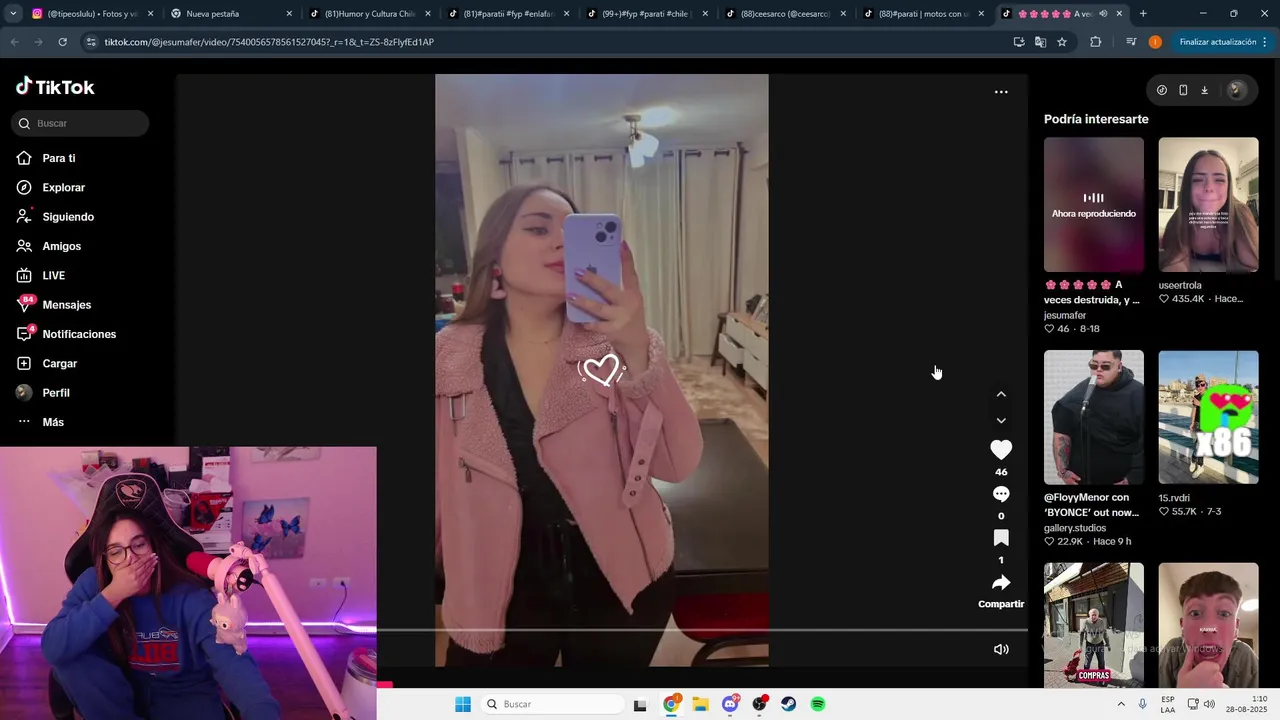Open Spotify from the taskbar

coord(818,704)
